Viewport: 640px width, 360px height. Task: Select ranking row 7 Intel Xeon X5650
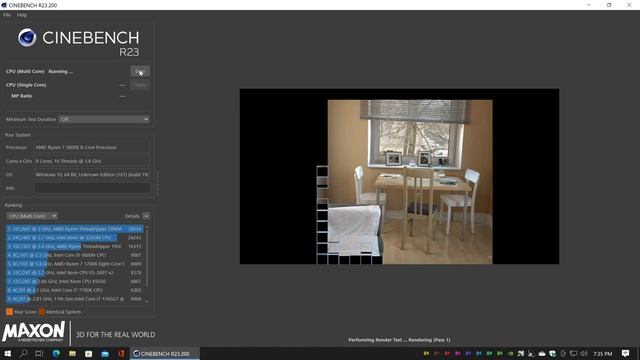tap(74, 282)
